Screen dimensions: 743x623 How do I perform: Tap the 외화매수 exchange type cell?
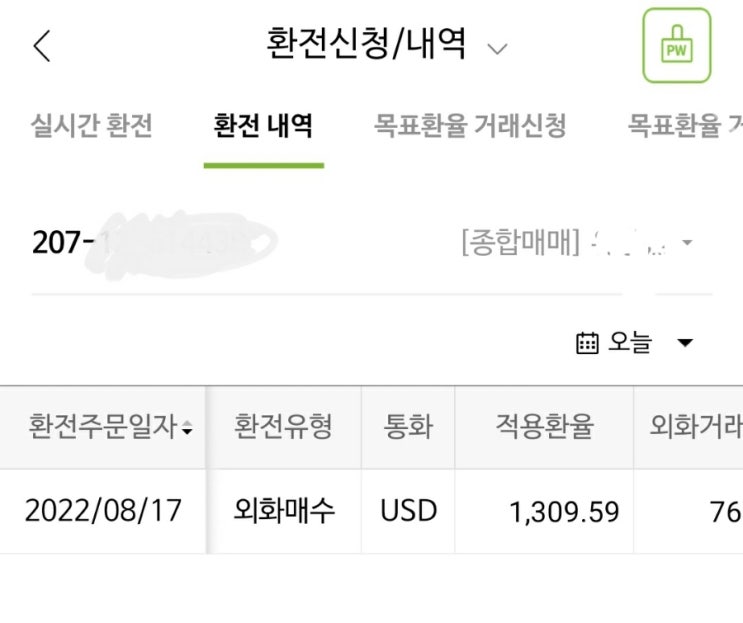click(283, 511)
